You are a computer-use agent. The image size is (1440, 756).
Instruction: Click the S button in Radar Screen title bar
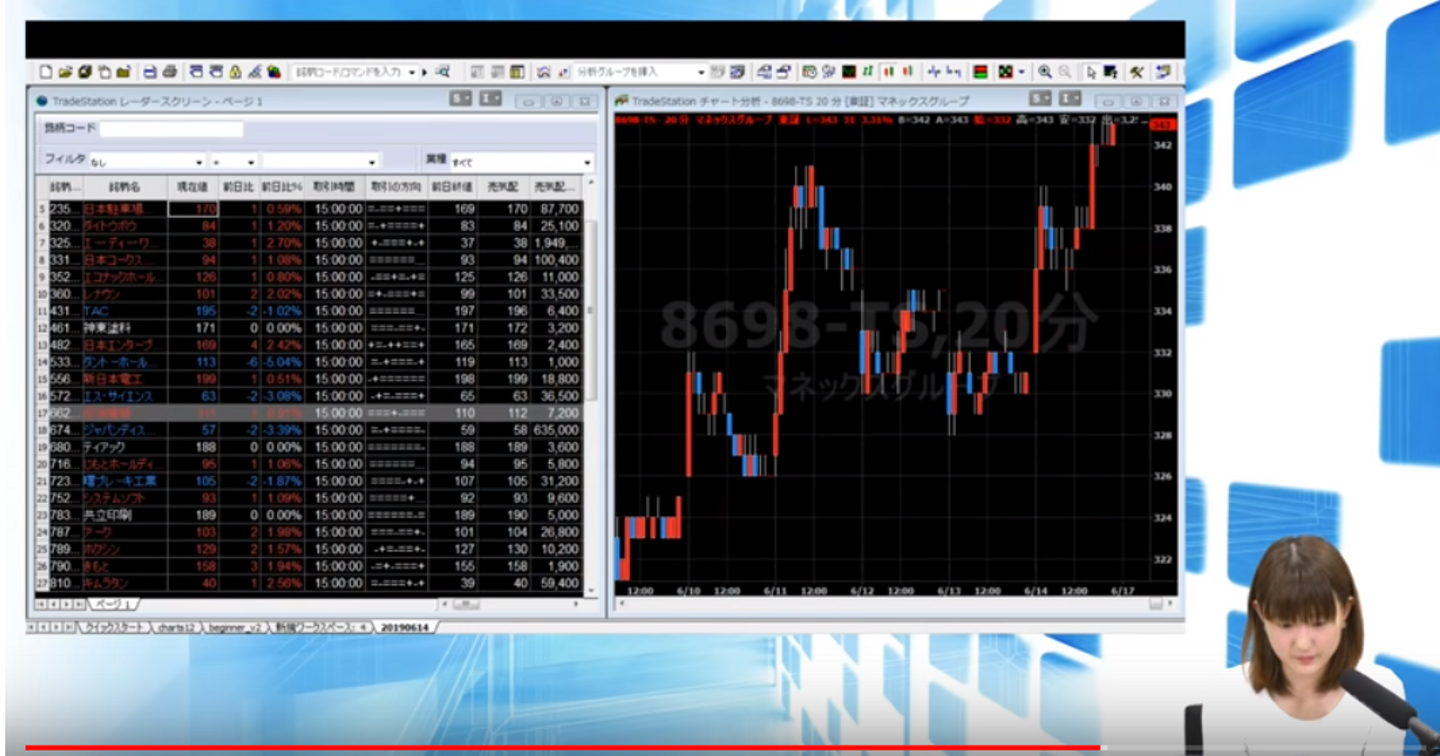click(x=460, y=99)
